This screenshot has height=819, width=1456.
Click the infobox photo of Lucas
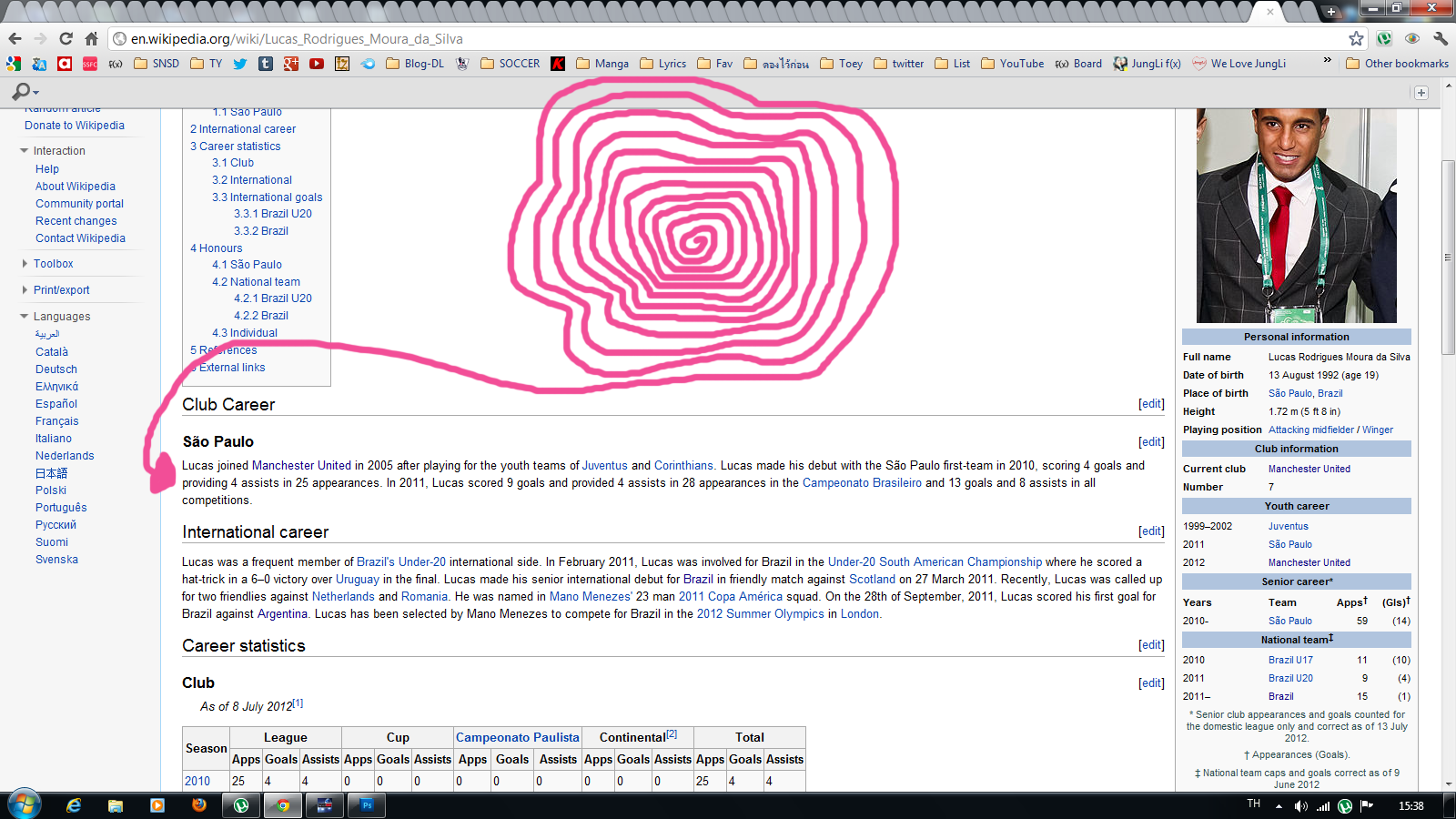point(1296,217)
